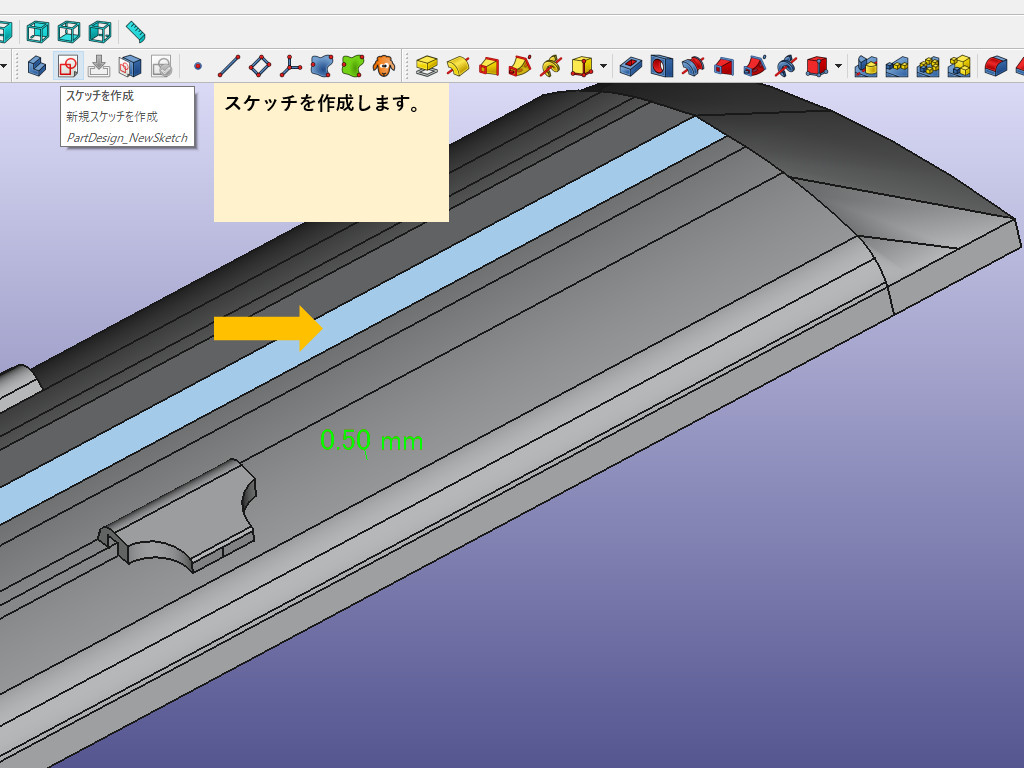Select the Fillet tool
This screenshot has width=1024, height=768.
(993, 67)
